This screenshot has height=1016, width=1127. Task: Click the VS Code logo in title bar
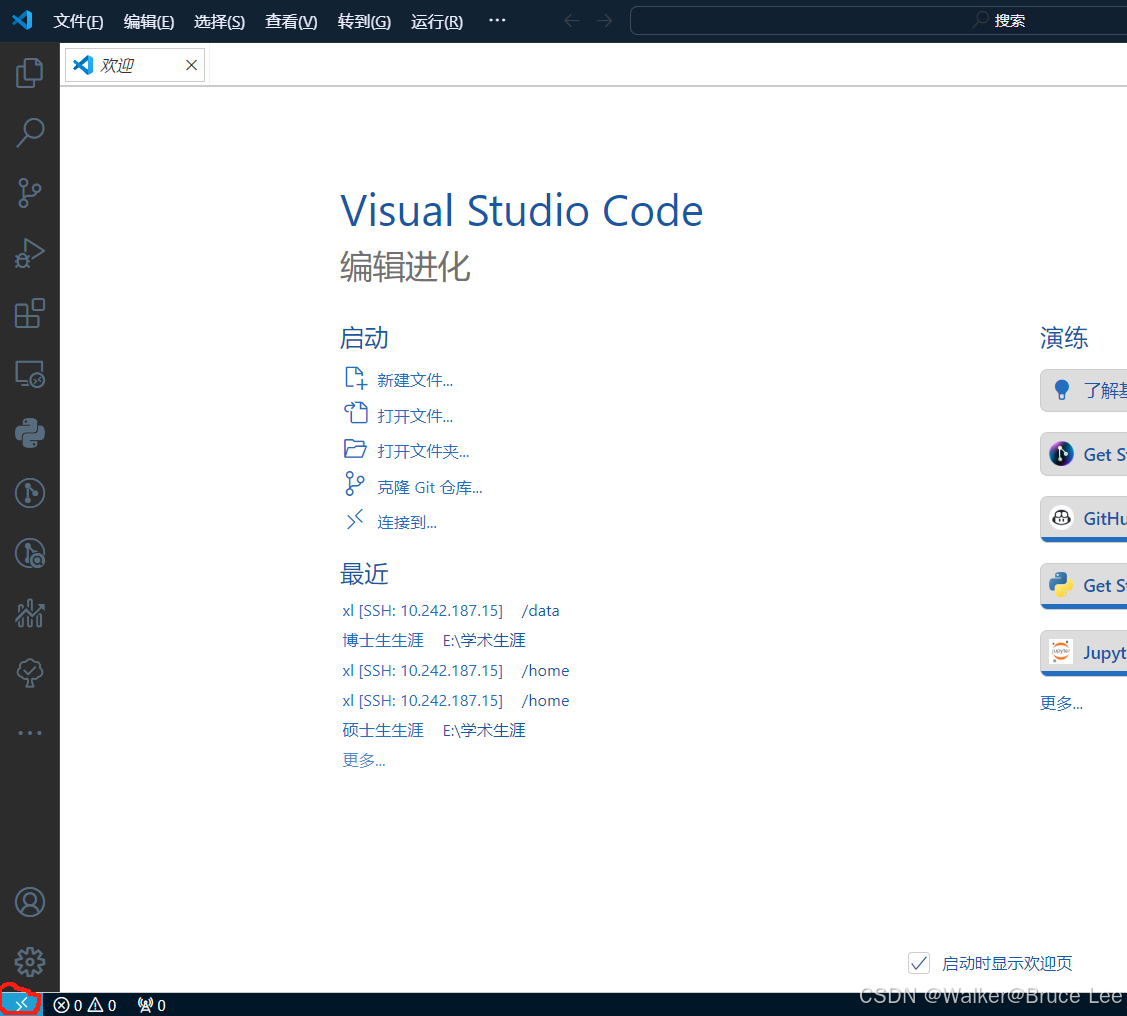[22, 20]
